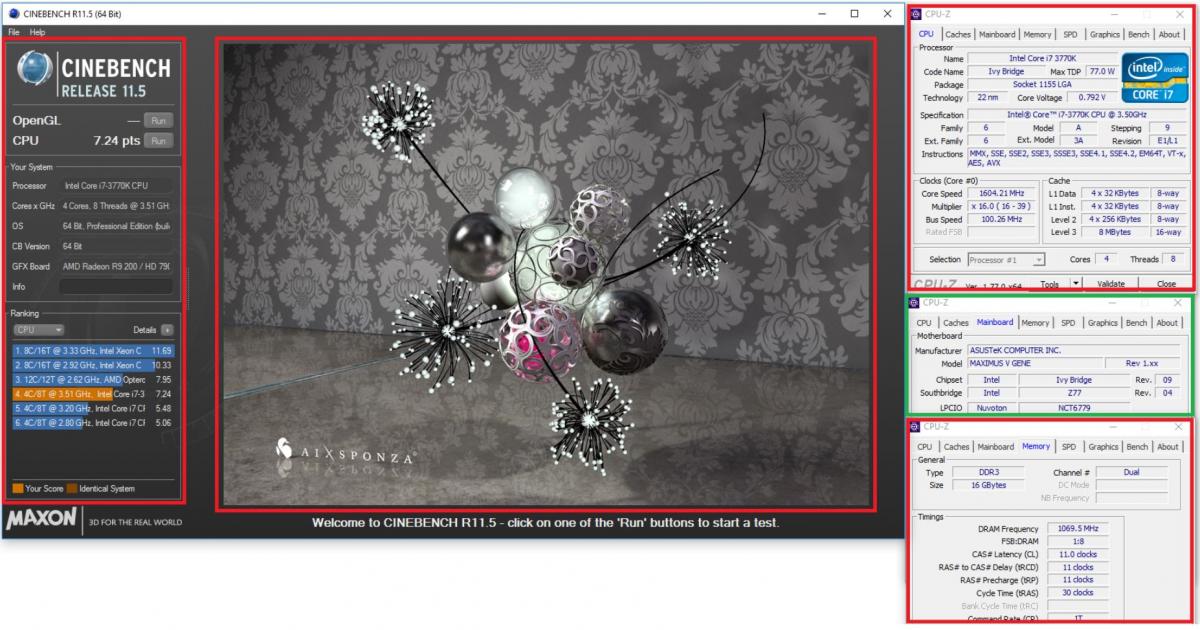
Task: Click the Validate button in CPU-Z
Action: [1110, 284]
